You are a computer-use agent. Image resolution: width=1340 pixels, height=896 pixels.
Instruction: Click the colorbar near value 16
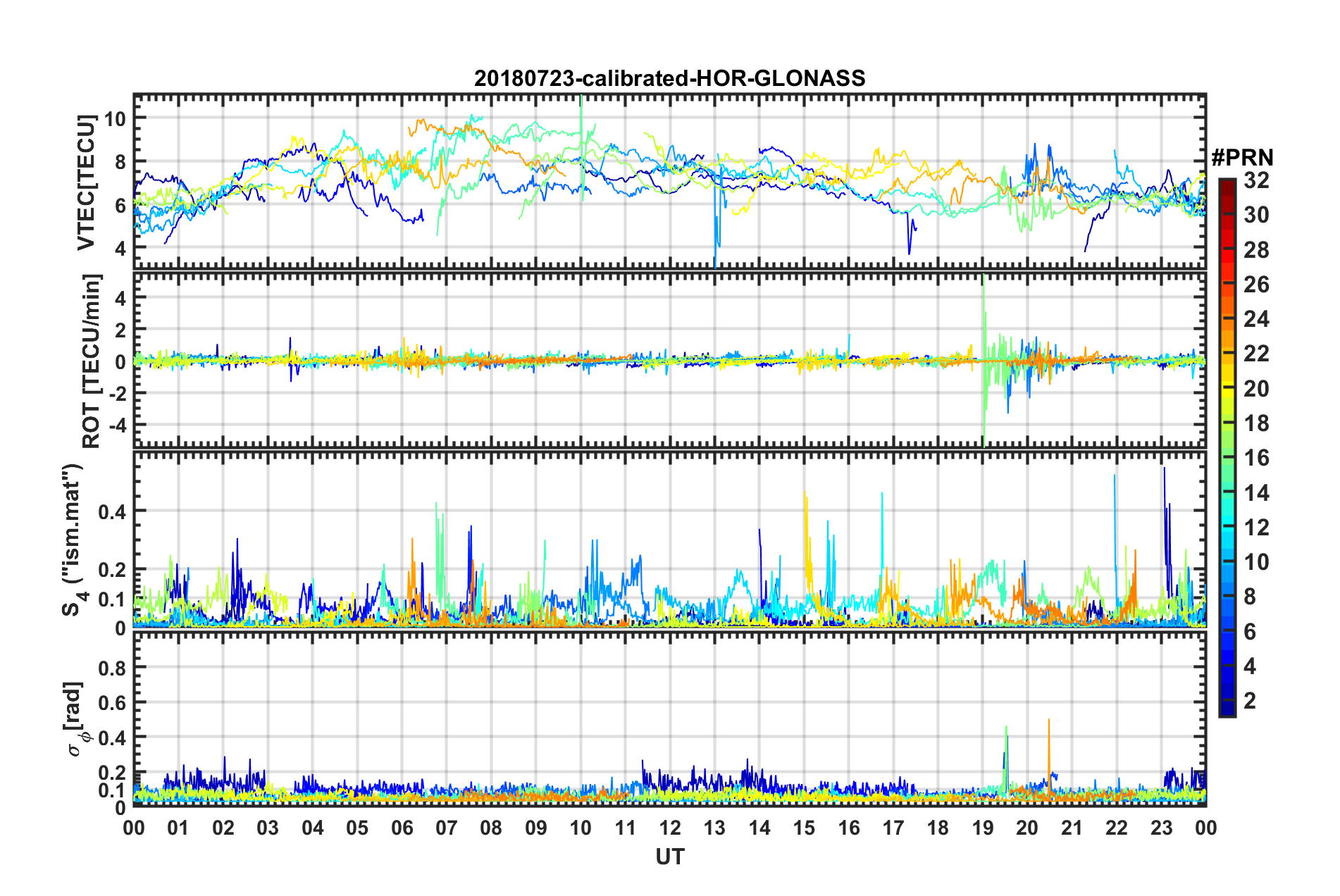click(x=1227, y=458)
